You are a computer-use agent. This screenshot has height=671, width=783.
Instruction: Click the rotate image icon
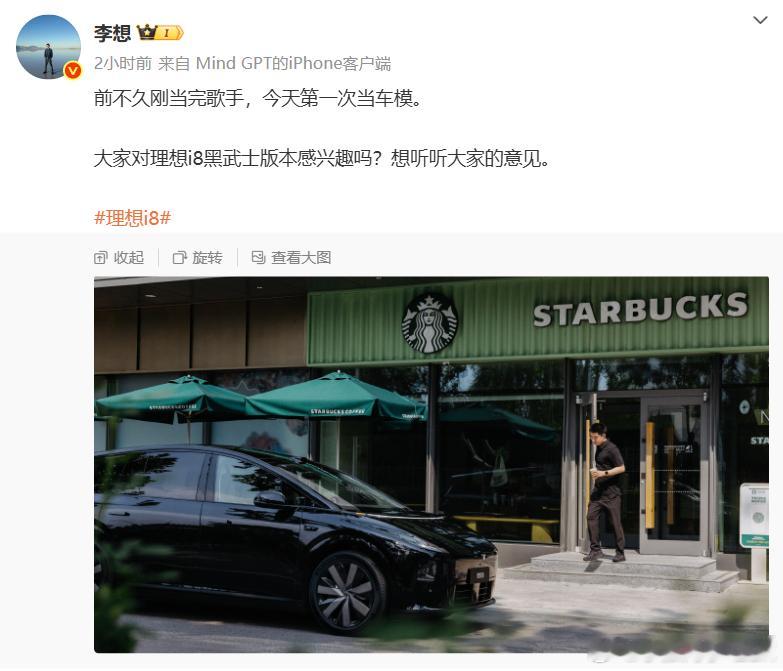click(x=179, y=258)
